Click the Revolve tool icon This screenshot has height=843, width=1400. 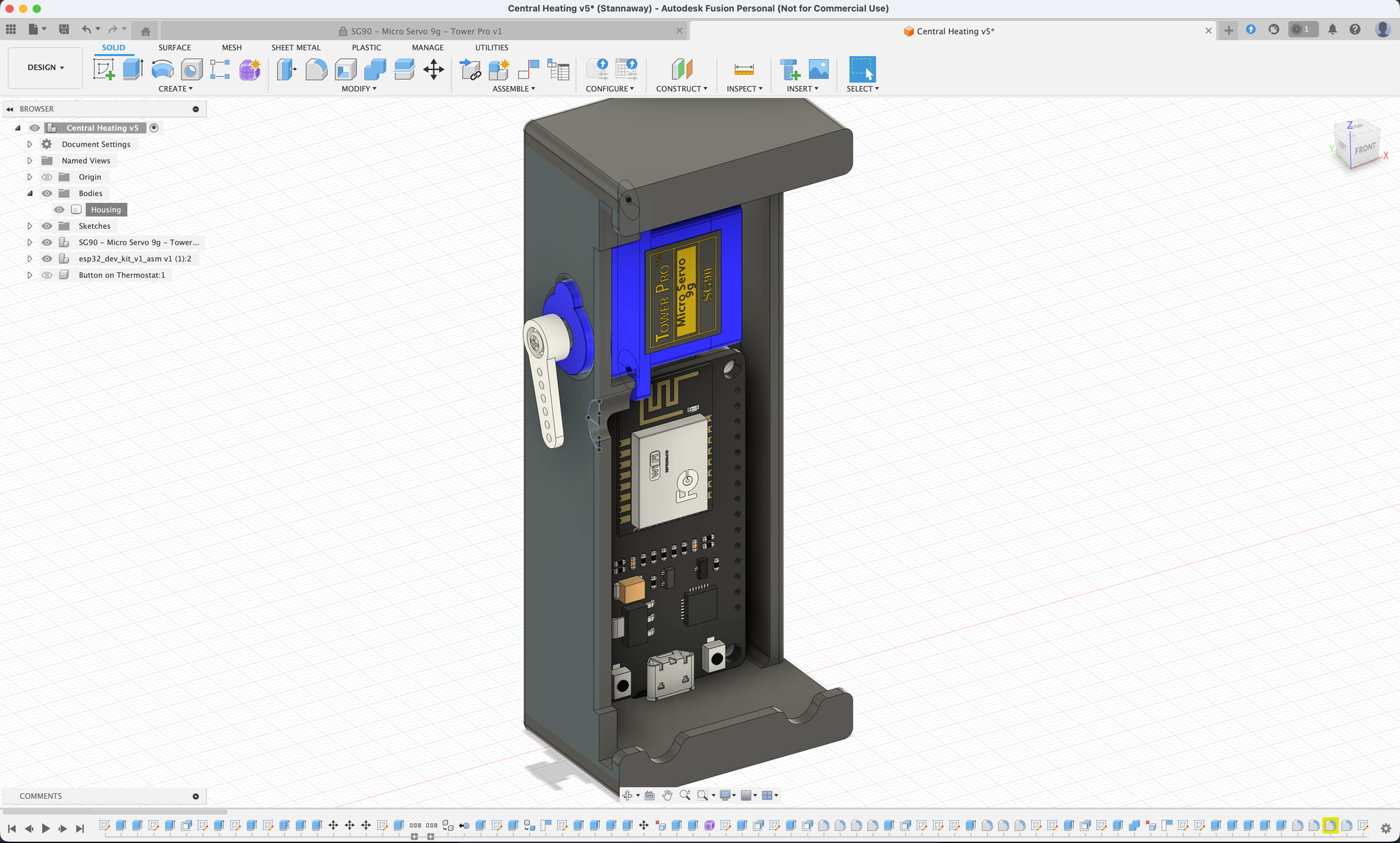click(162, 69)
